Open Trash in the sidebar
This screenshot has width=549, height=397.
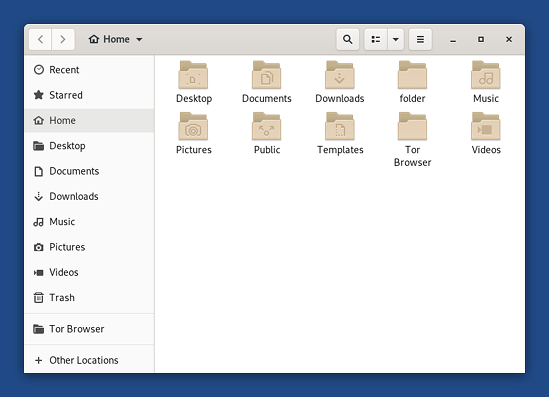coord(90,298)
